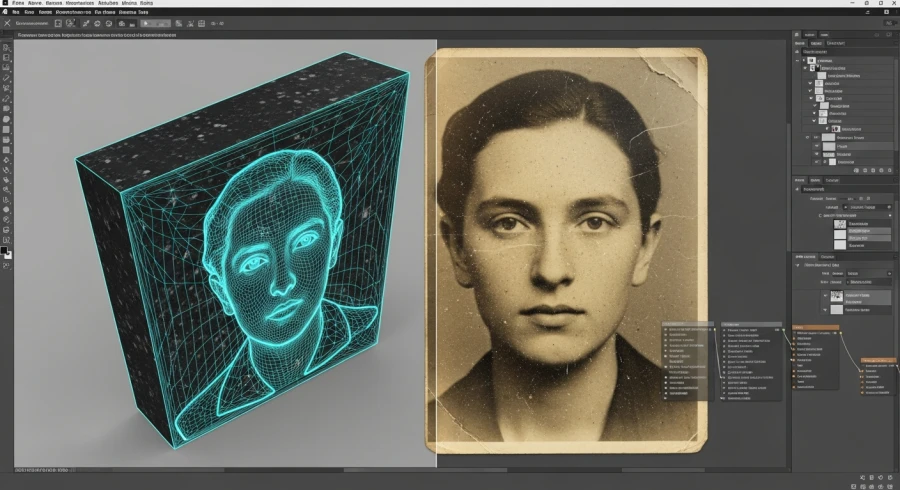The image size is (900, 490).
Task: Click the grid icon in the options bar
Action: point(201,24)
